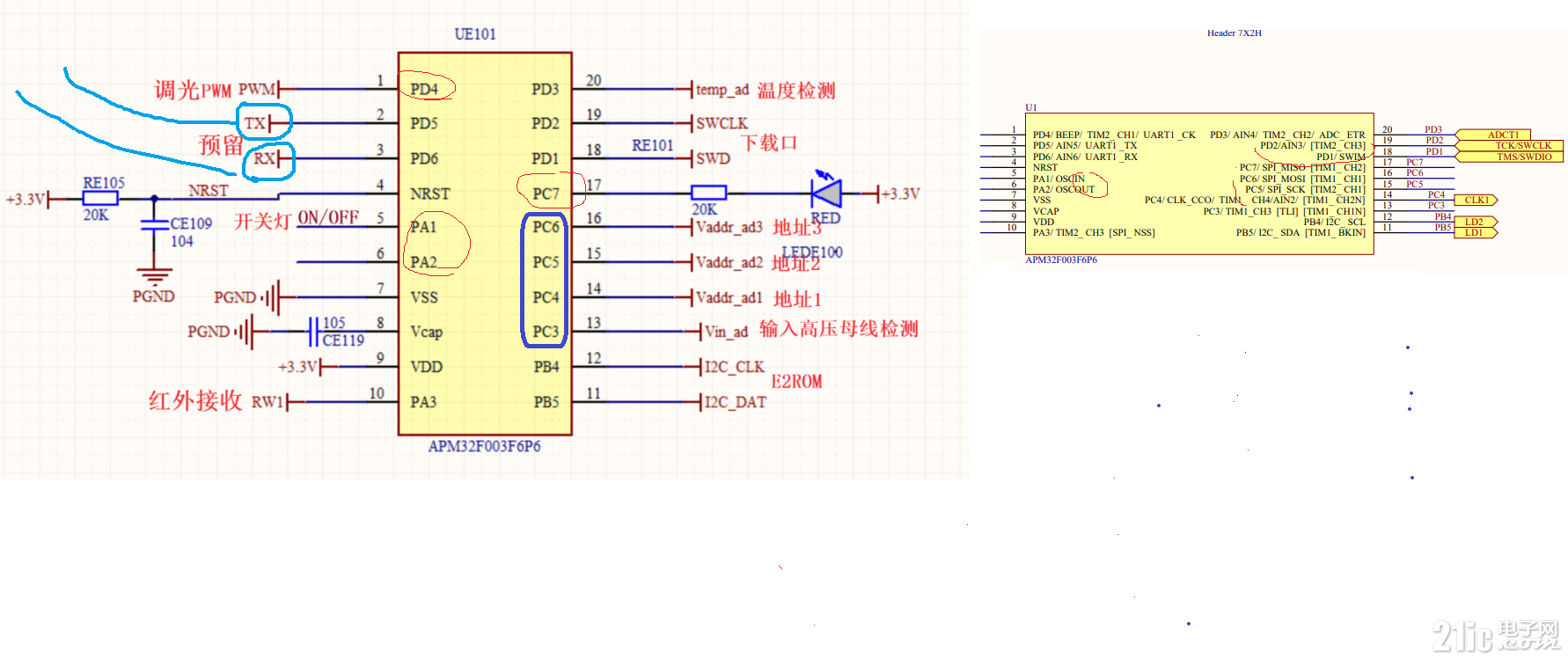Click the PC7 net label beside U1 pin 17

[x=1414, y=162]
